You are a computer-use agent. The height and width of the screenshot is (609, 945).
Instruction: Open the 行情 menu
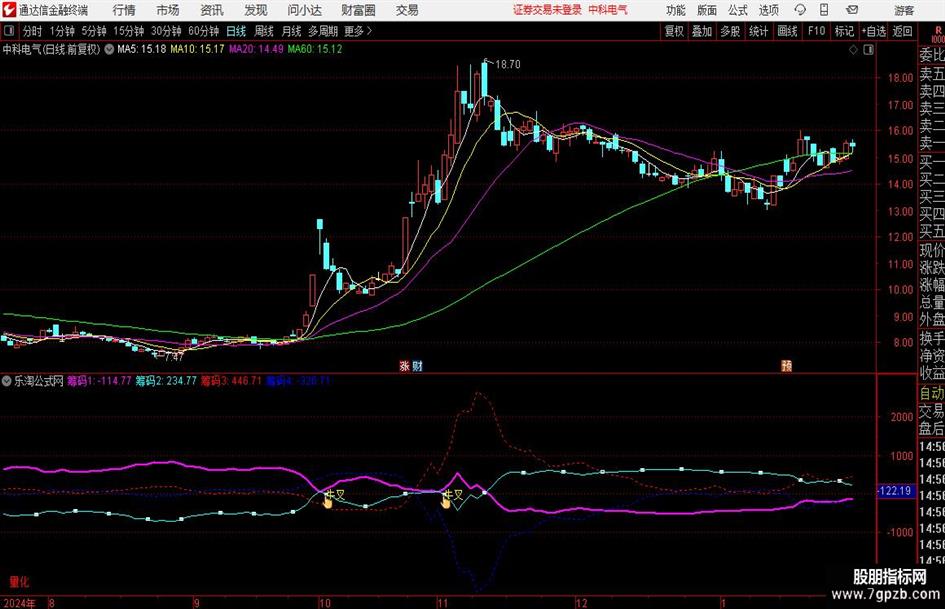124,10
